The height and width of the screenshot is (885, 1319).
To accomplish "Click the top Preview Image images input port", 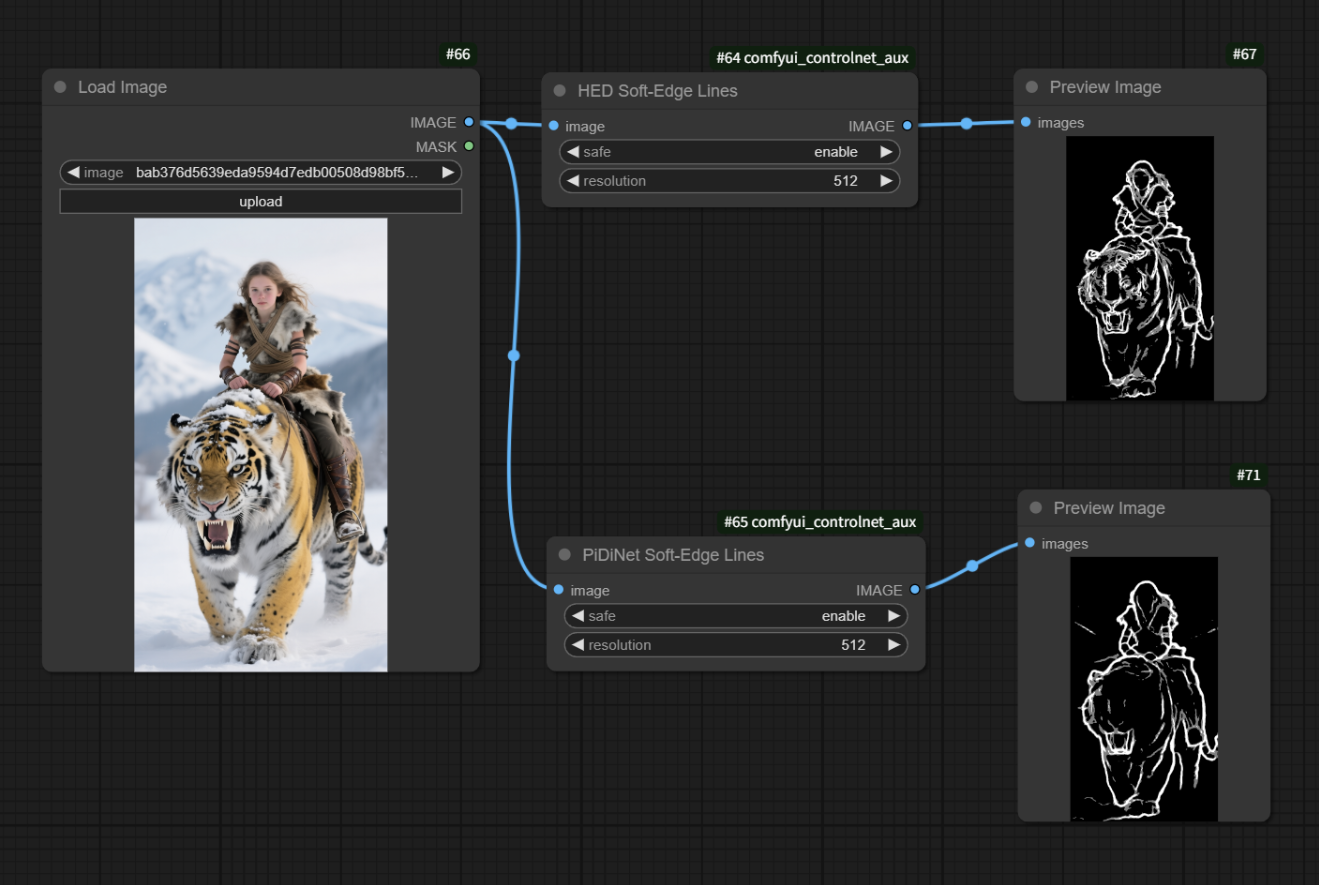I will point(1026,123).
